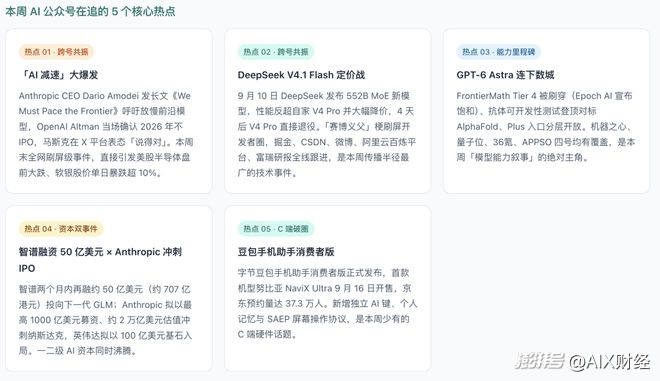Click the paragraph starting 智谱两个月内再融约 50 亿美元
Viewport: 660px width, 381px height.
click(x=105, y=320)
